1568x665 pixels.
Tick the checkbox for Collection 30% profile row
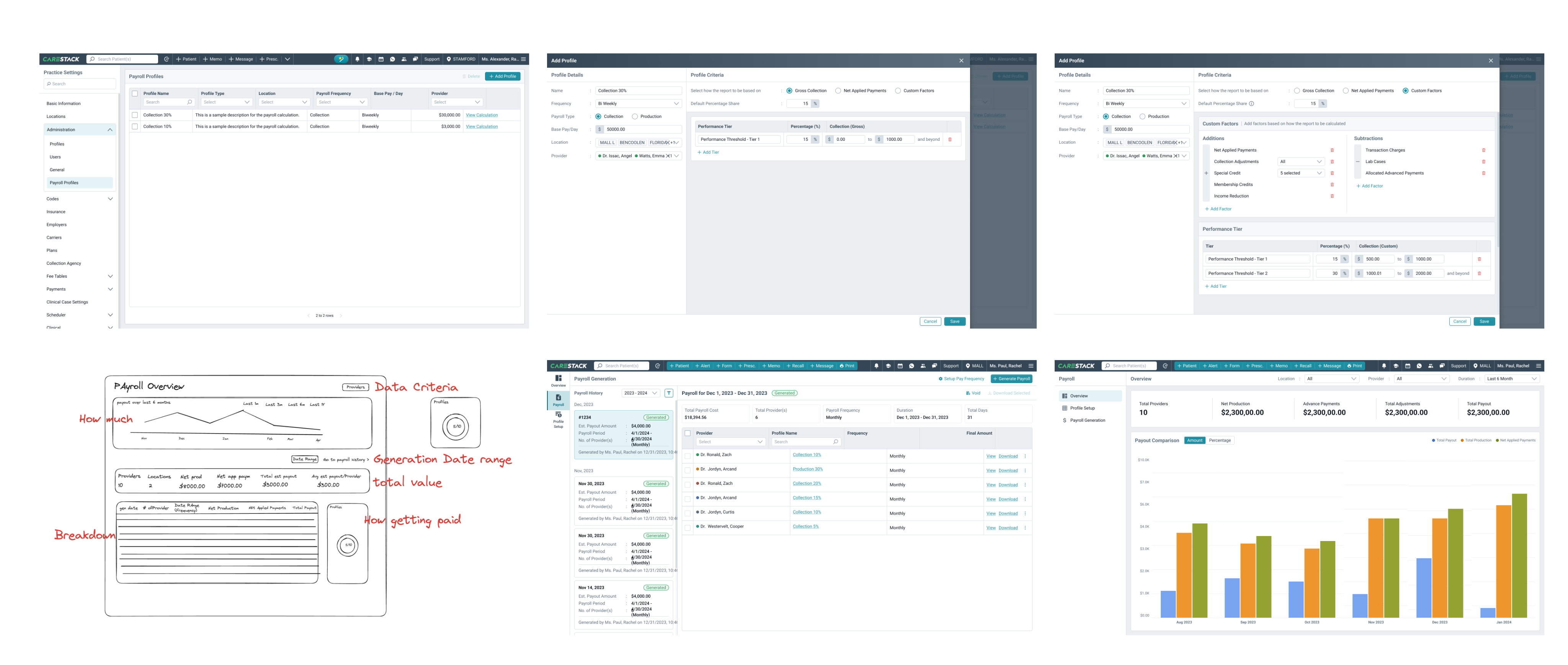pyautogui.click(x=134, y=115)
